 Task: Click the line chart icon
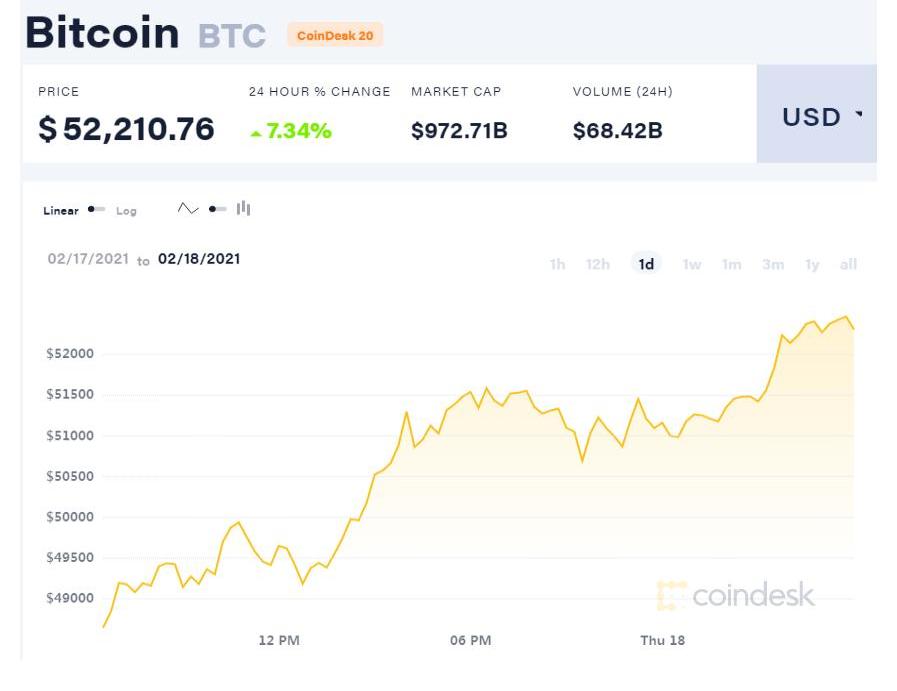click(x=188, y=209)
